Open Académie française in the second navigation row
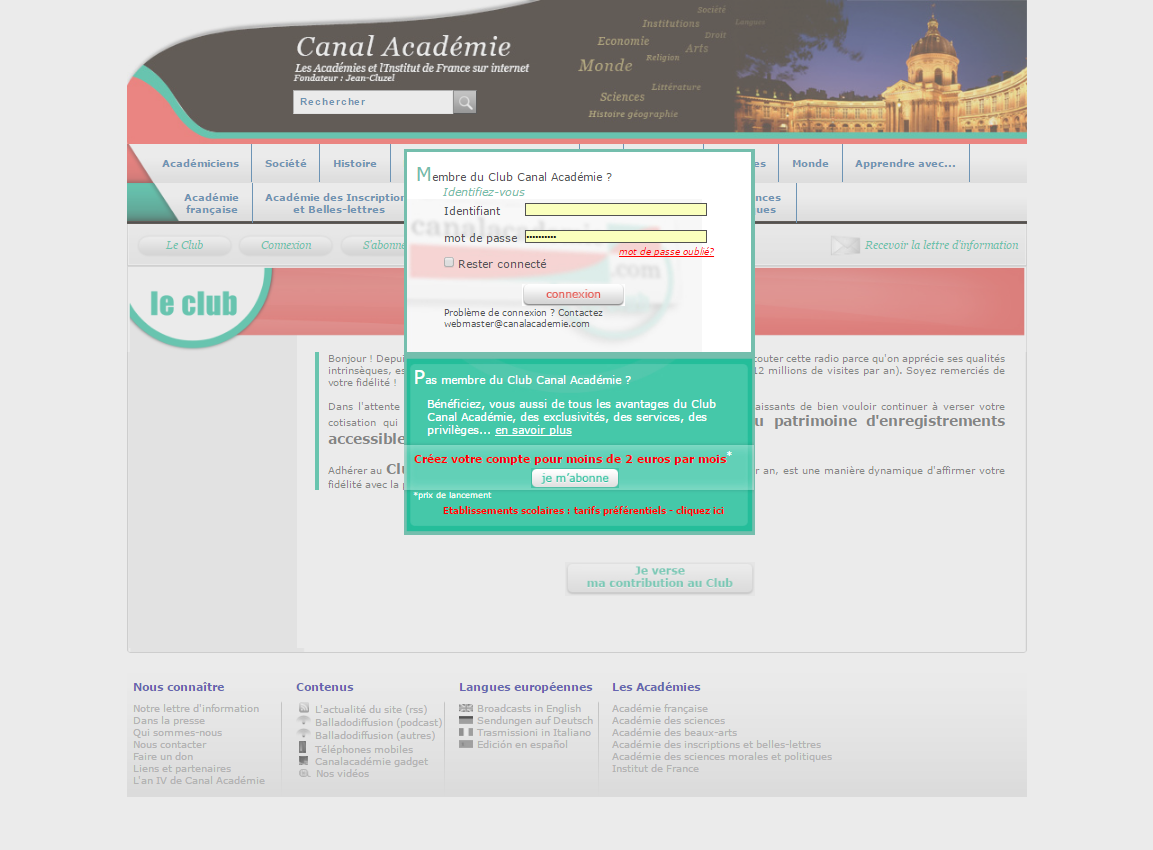Viewport: 1153px width, 850px height. pos(212,203)
